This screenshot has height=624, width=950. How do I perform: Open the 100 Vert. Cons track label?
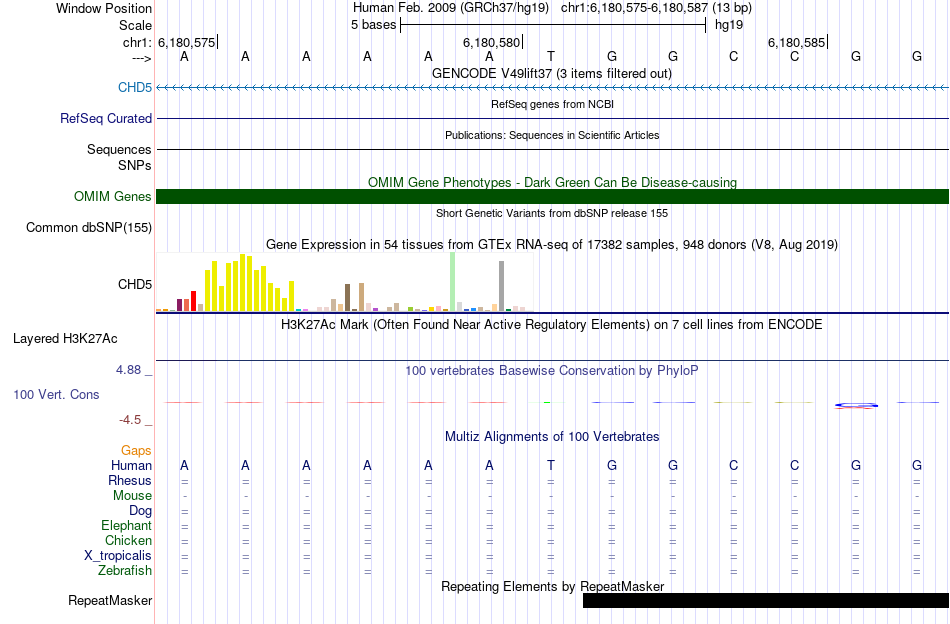coord(56,394)
